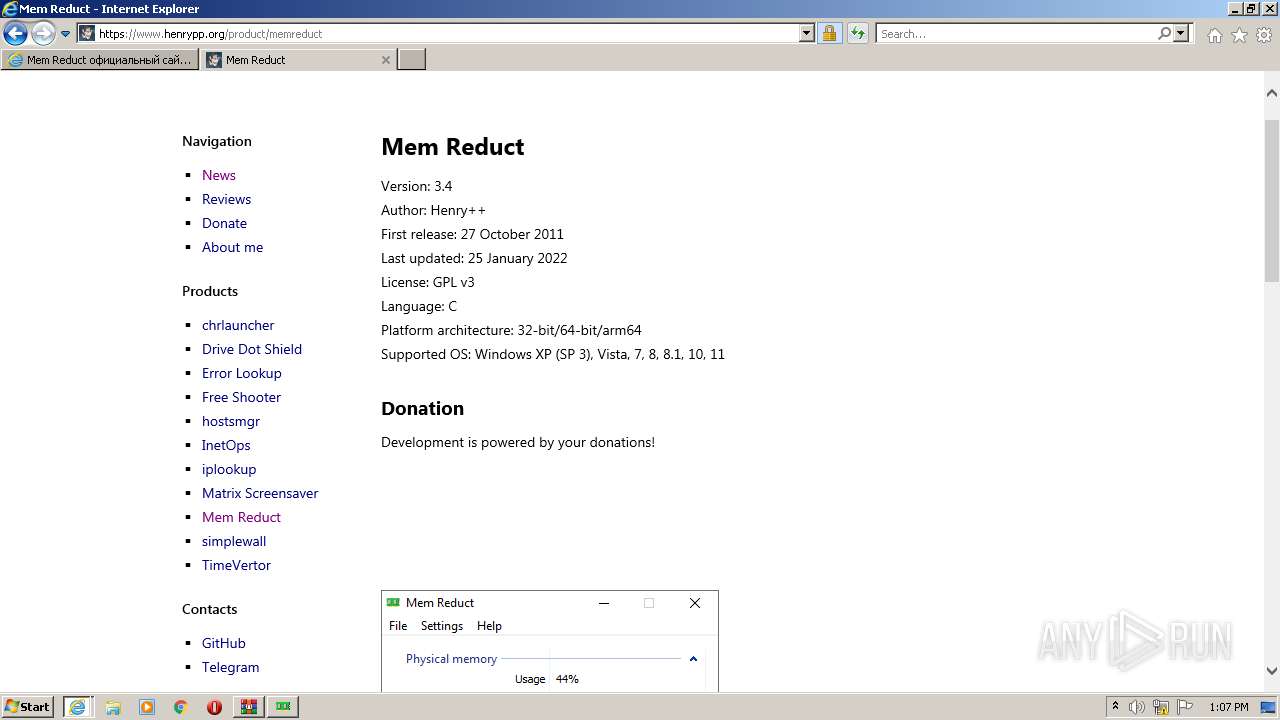This screenshot has height=720, width=1280.
Task: Open the Home page icon
Action: pos(1214,35)
